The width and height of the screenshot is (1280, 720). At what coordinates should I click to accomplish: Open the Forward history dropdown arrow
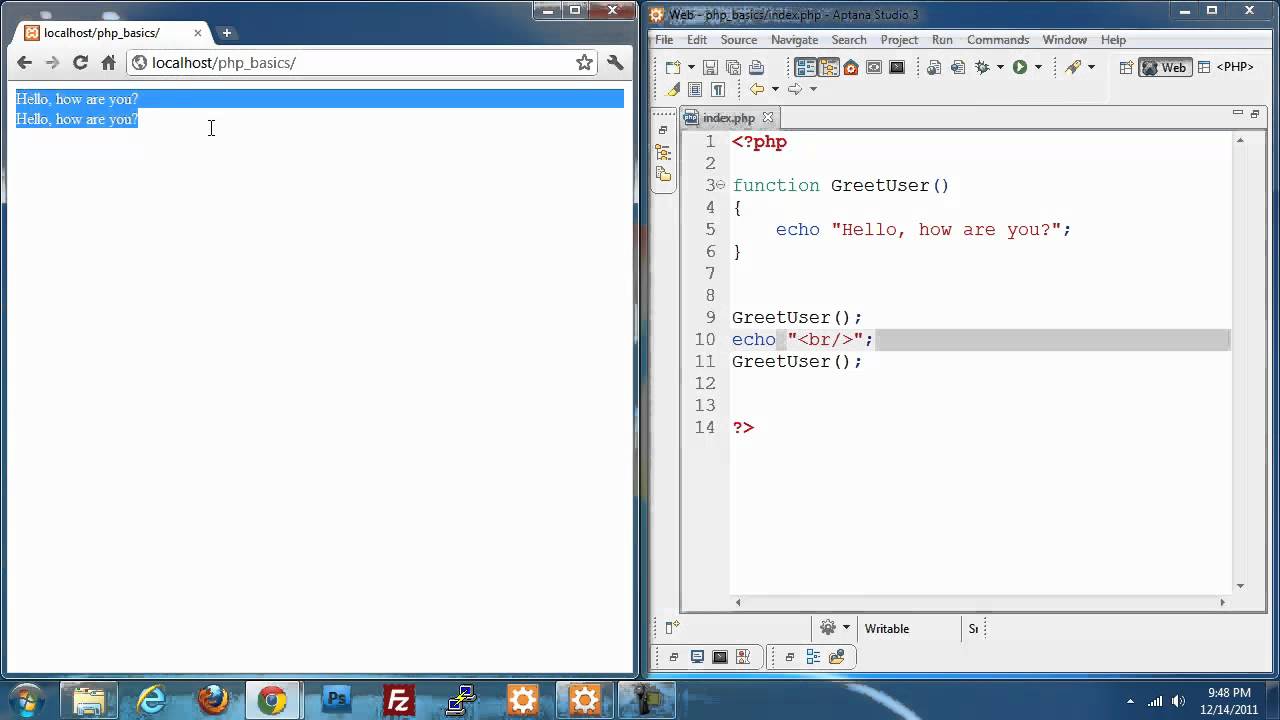coord(813,90)
